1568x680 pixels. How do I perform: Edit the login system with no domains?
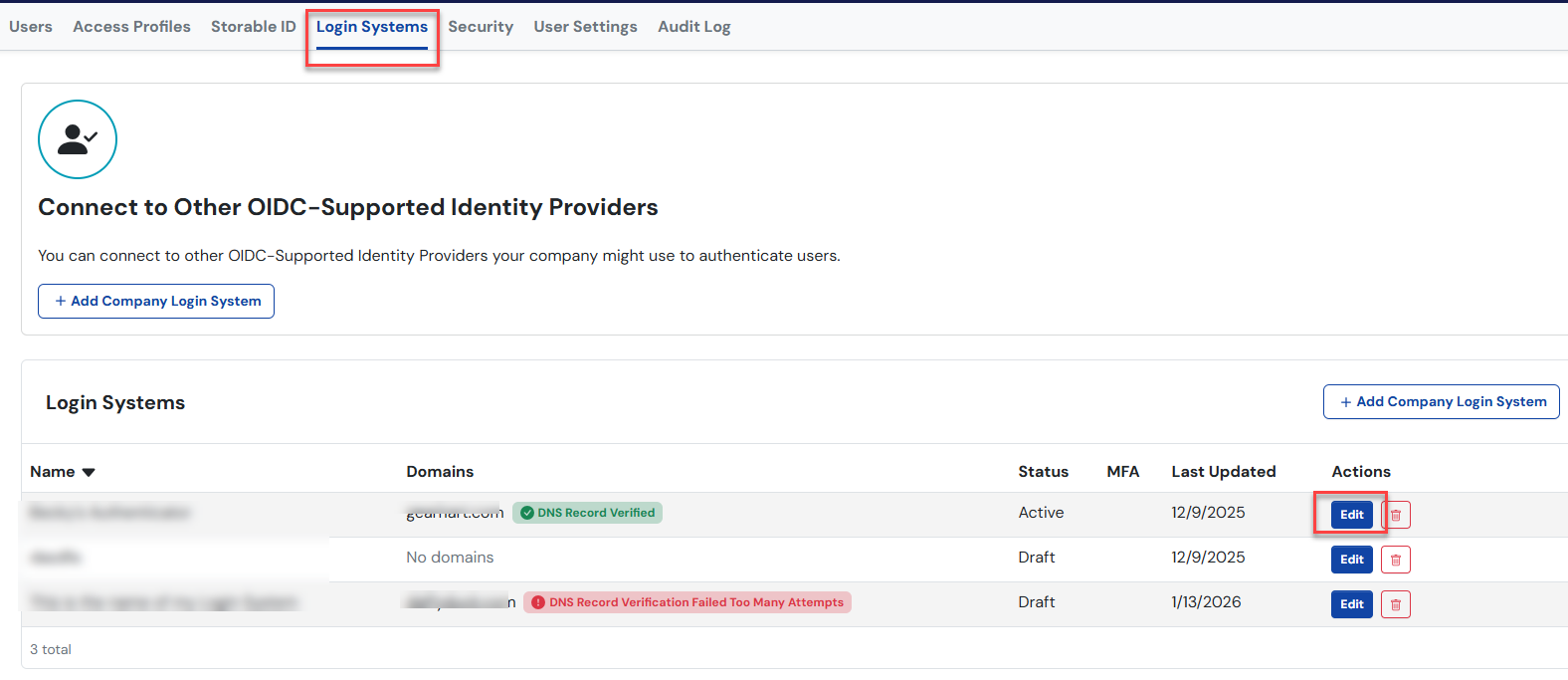pos(1351,560)
